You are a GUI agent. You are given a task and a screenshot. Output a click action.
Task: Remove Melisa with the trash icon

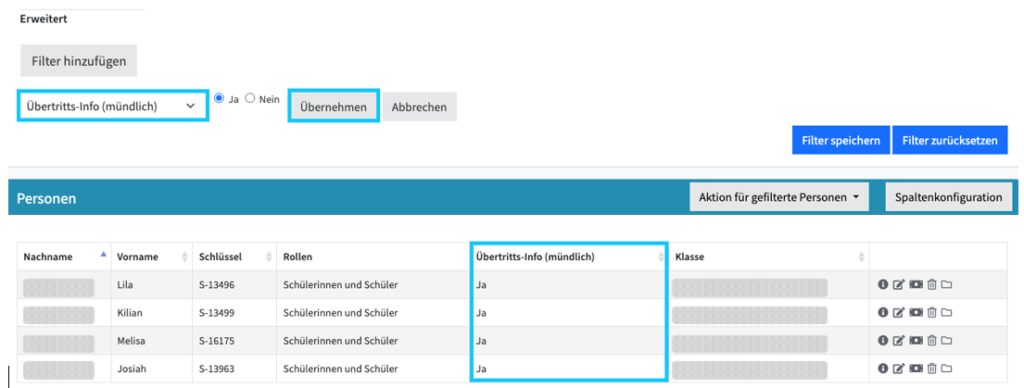(932, 340)
